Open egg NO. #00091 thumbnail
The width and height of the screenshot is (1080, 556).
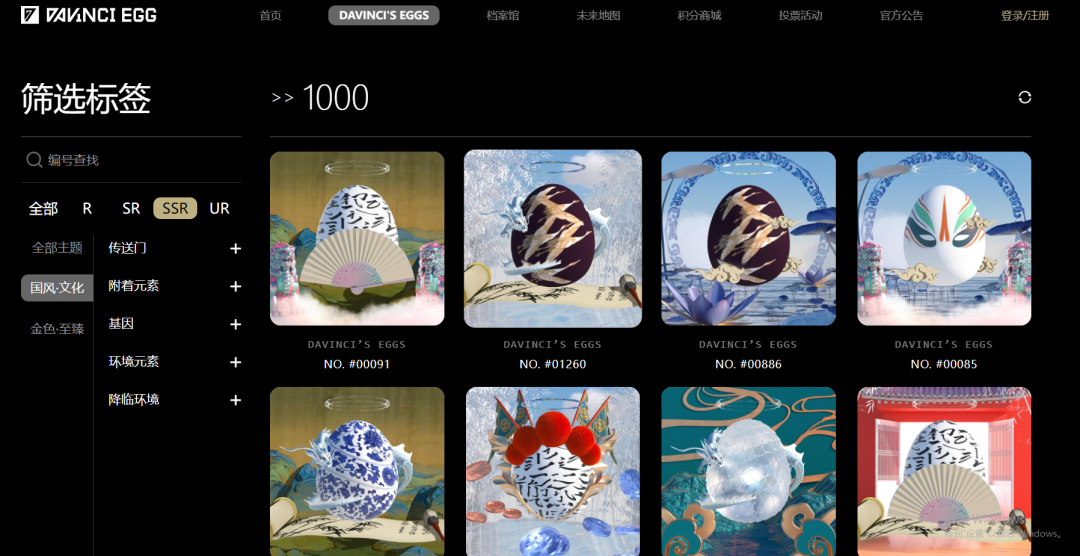357,238
